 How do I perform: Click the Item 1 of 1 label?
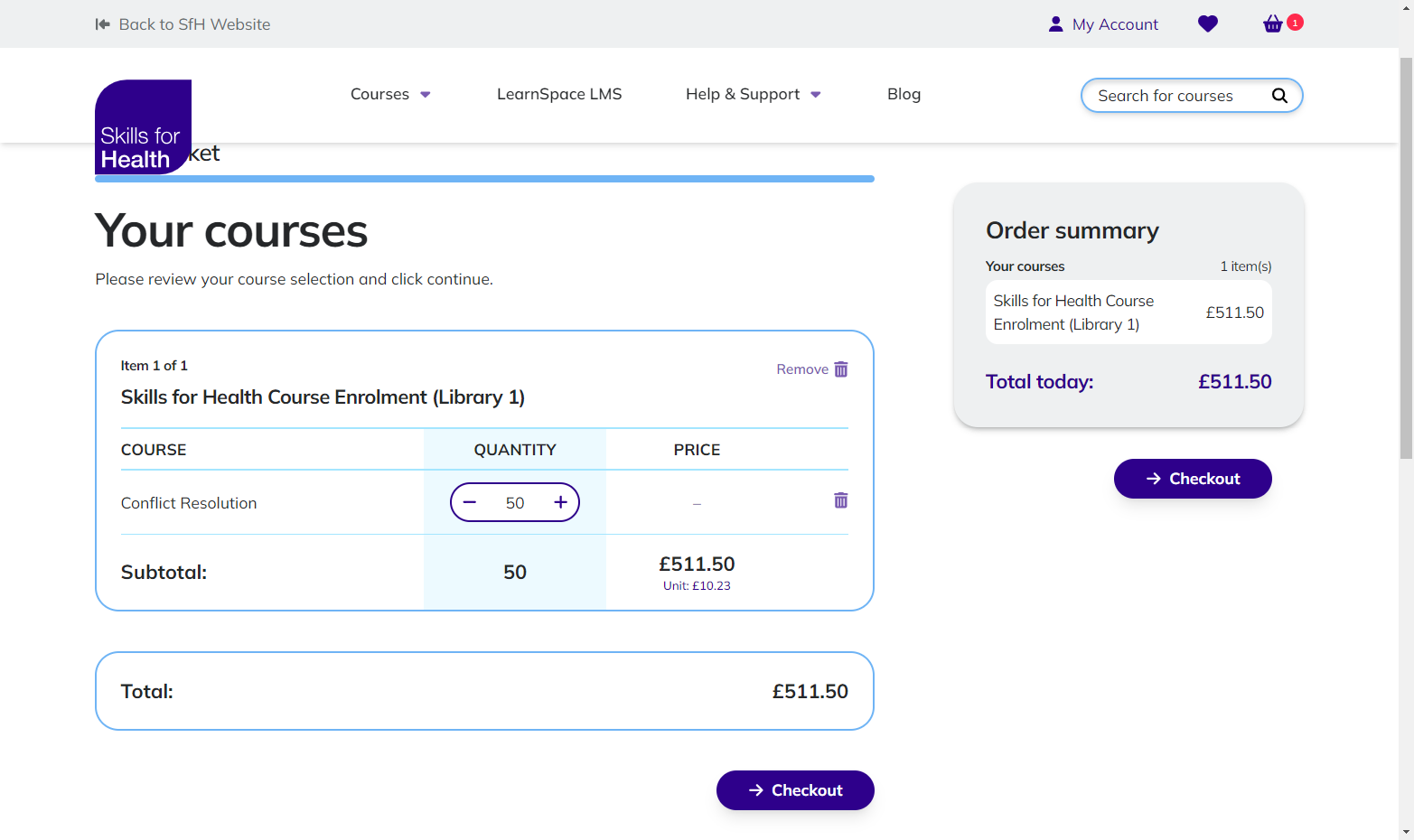[155, 366]
